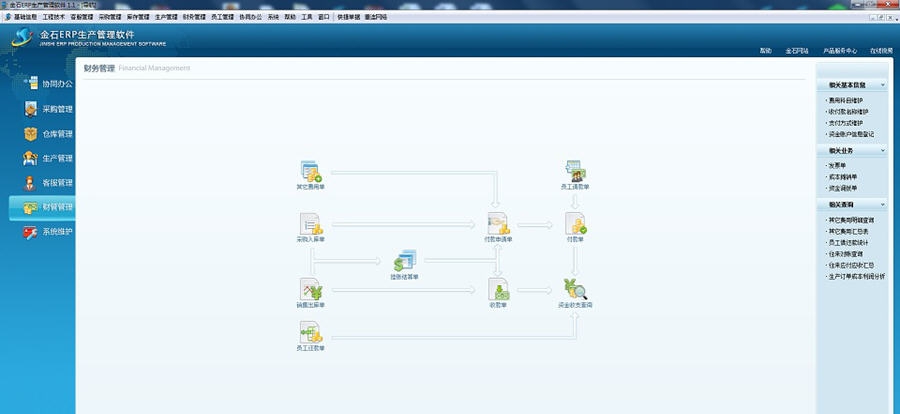The height and width of the screenshot is (414, 900).
Task: Open 其它费用明细查询 in 相关查询
Action: tap(851, 220)
